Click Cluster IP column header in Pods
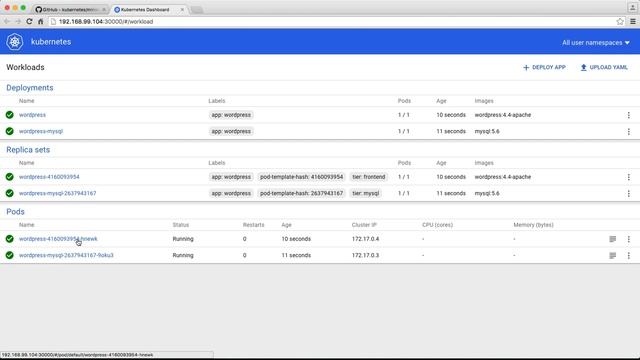This screenshot has width=640, height=360. [x=364, y=225]
